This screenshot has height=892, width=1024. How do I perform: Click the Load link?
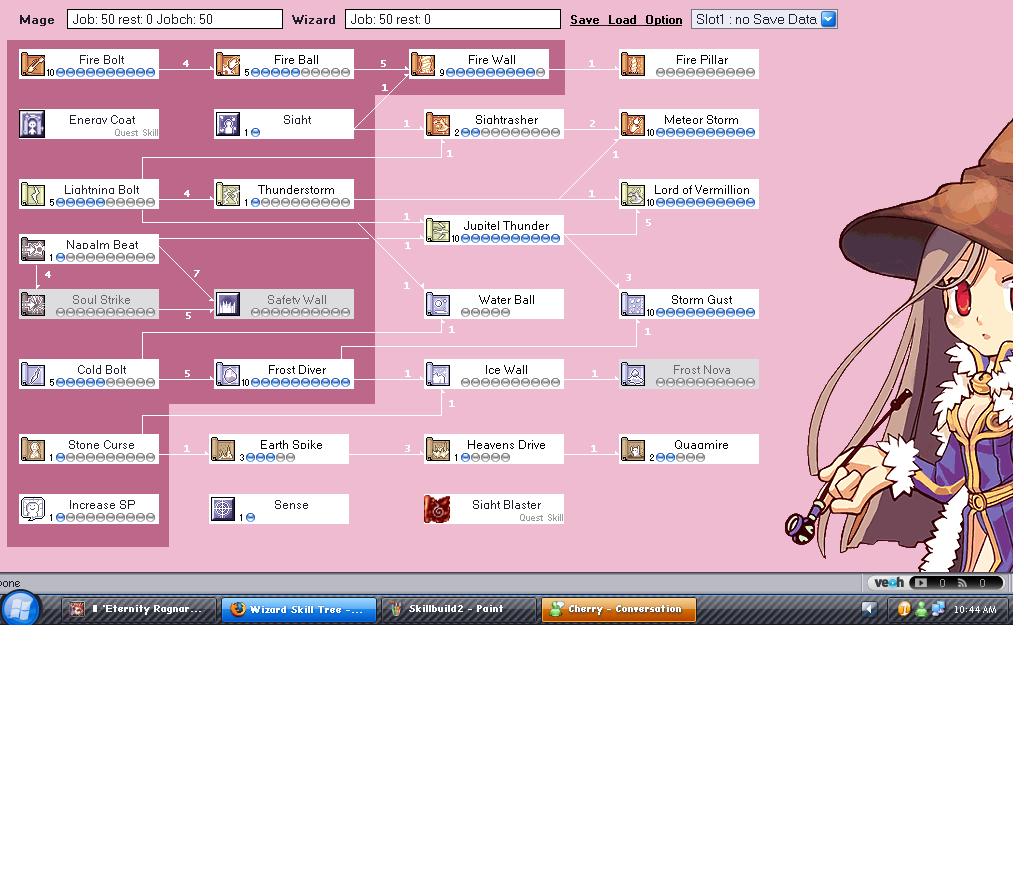(x=622, y=20)
